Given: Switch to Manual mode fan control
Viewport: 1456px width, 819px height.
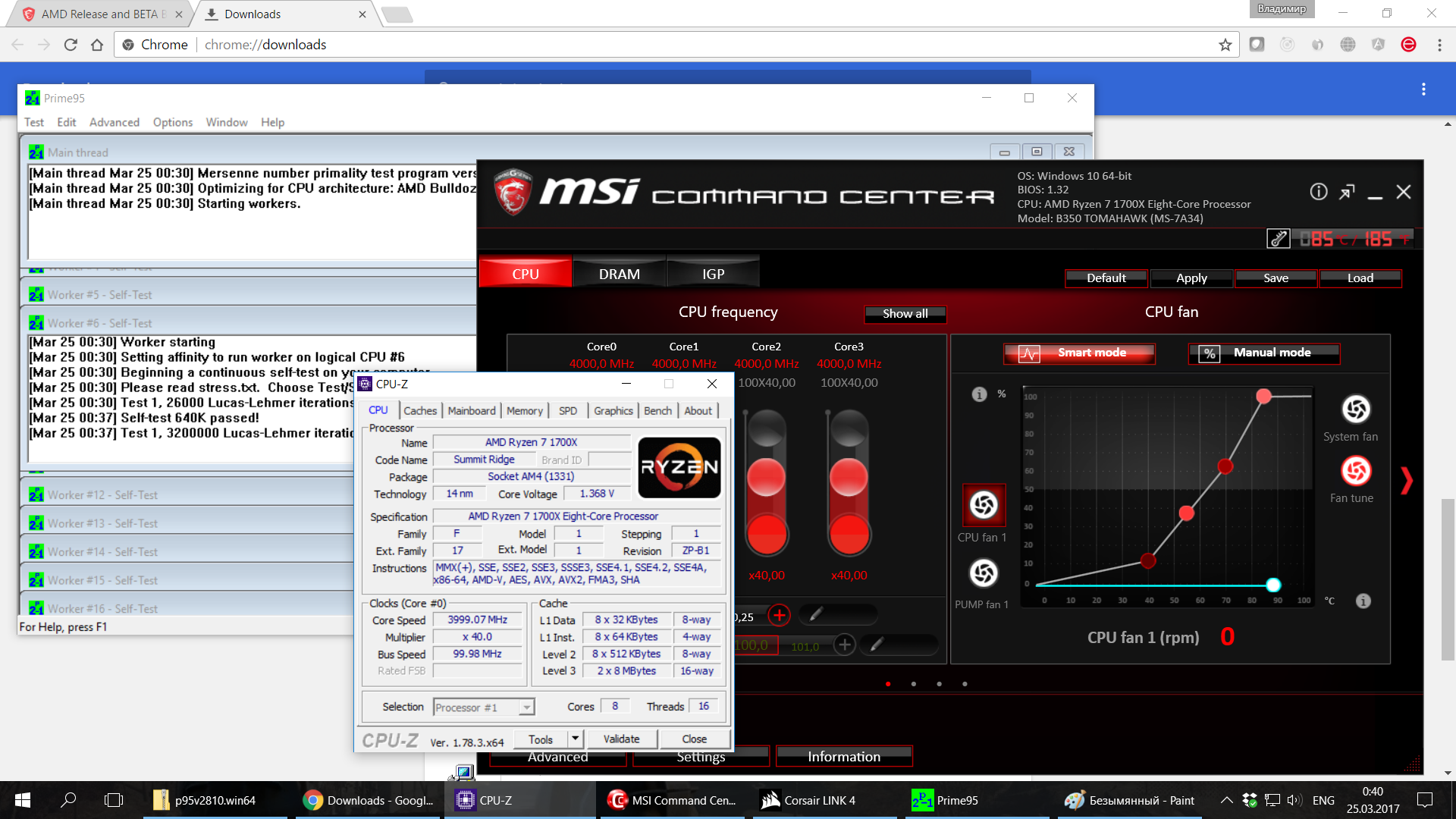Looking at the screenshot, I should coord(1263,353).
